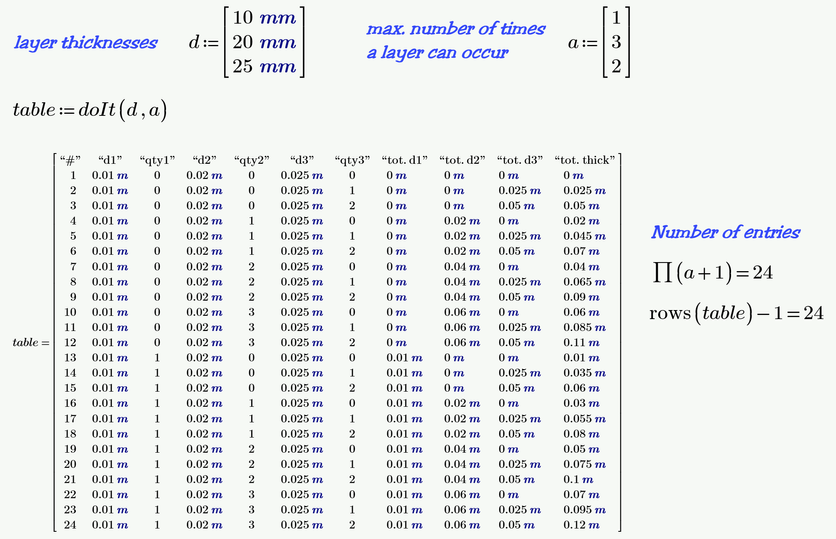836x539 pixels.
Task: Select total thickness 0.045 m in row 5
Action: [585, 236]
